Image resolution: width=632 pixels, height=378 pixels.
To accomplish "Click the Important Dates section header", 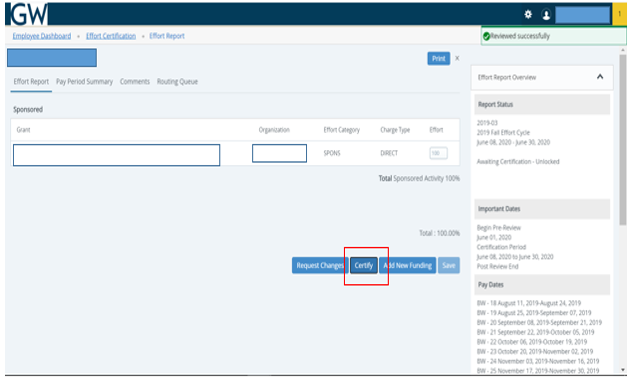I will [x=542, y=209].
